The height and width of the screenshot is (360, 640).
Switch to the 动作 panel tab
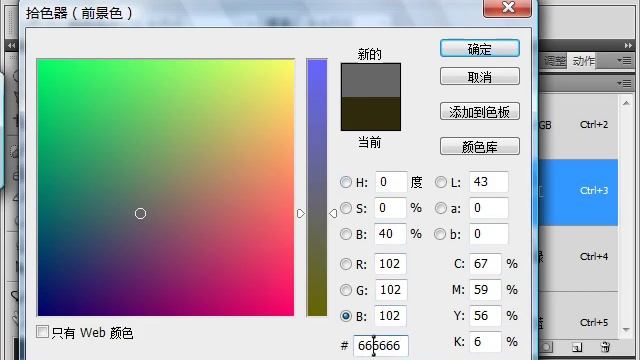click(x=583, y=61)
